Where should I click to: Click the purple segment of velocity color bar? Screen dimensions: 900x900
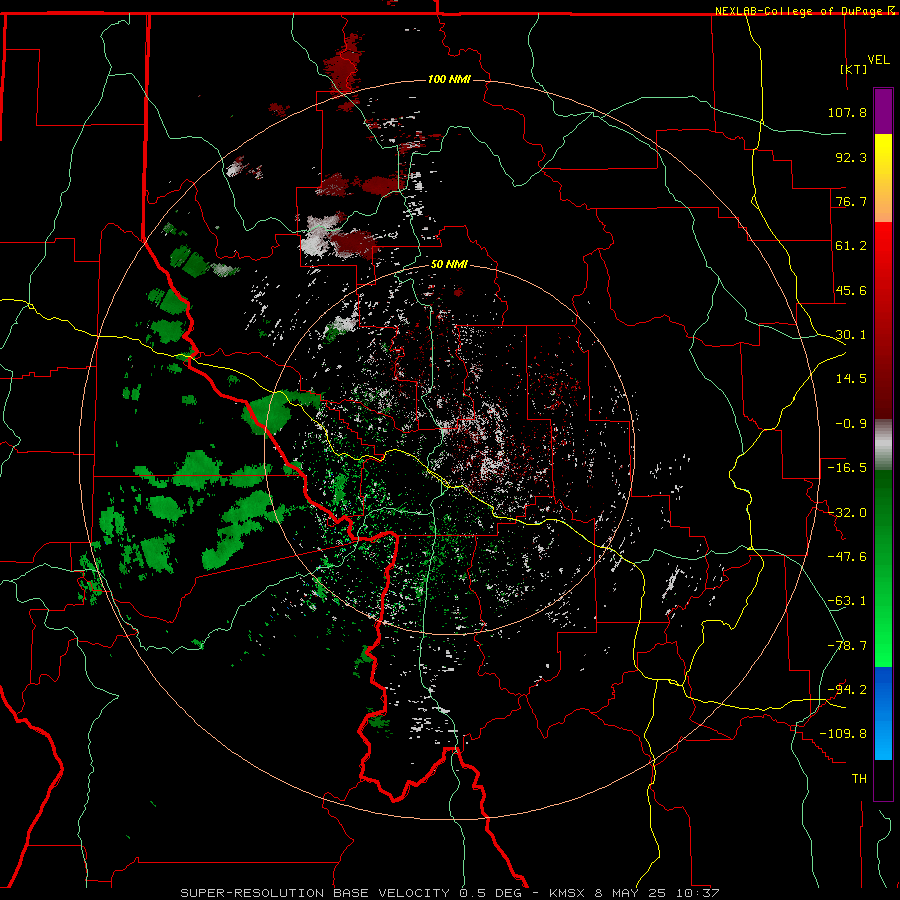pos(883,111)
